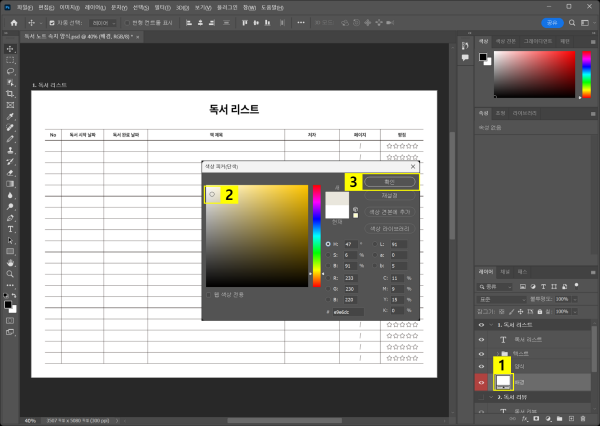Viewport: 600px width, 426px height.
Task: Collapse the '2. 독서 리뷰' layer group
Action: pos(491,397)
